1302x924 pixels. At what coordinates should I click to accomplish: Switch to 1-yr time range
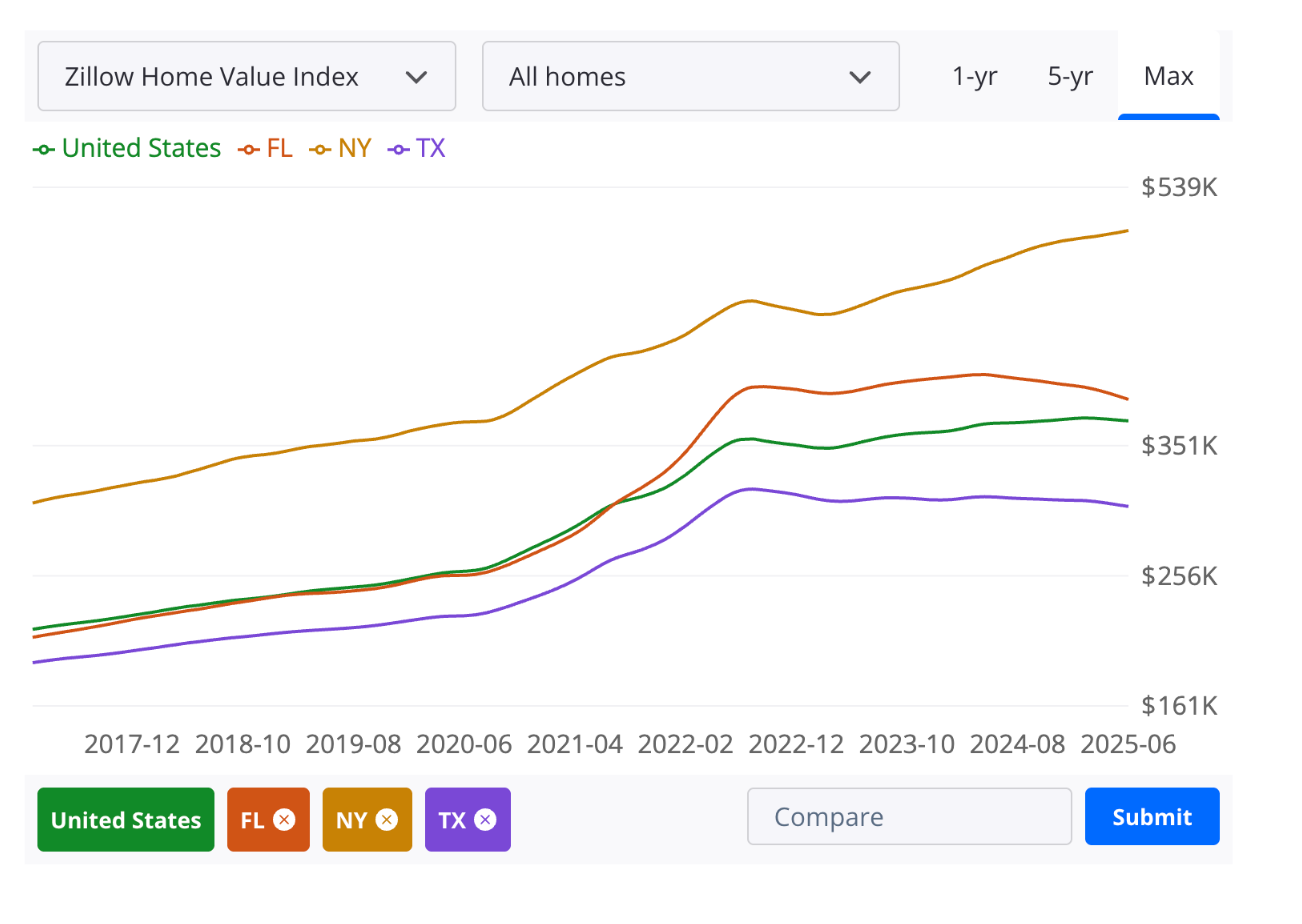pyautogui.click(x=975, y=76)
